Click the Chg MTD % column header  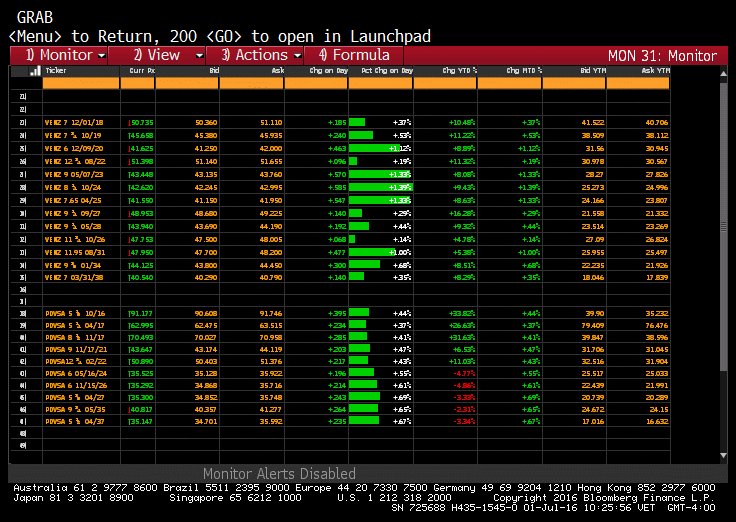[524, 70]
